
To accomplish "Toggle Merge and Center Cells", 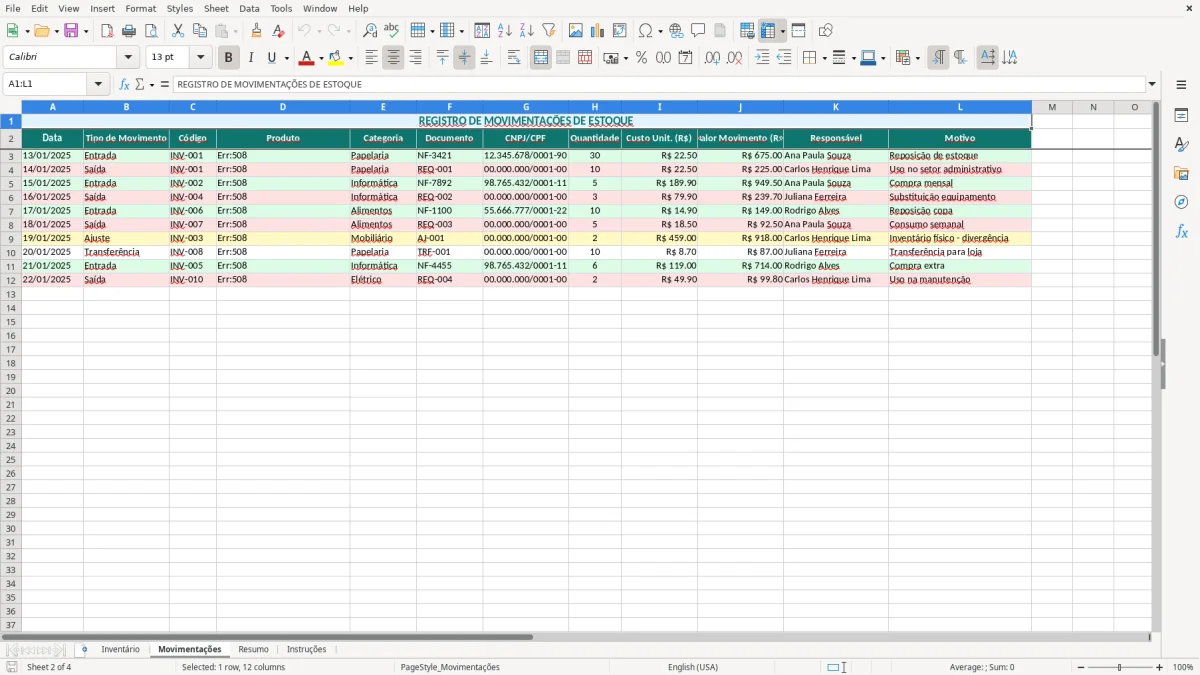I will tap(541, 58).
